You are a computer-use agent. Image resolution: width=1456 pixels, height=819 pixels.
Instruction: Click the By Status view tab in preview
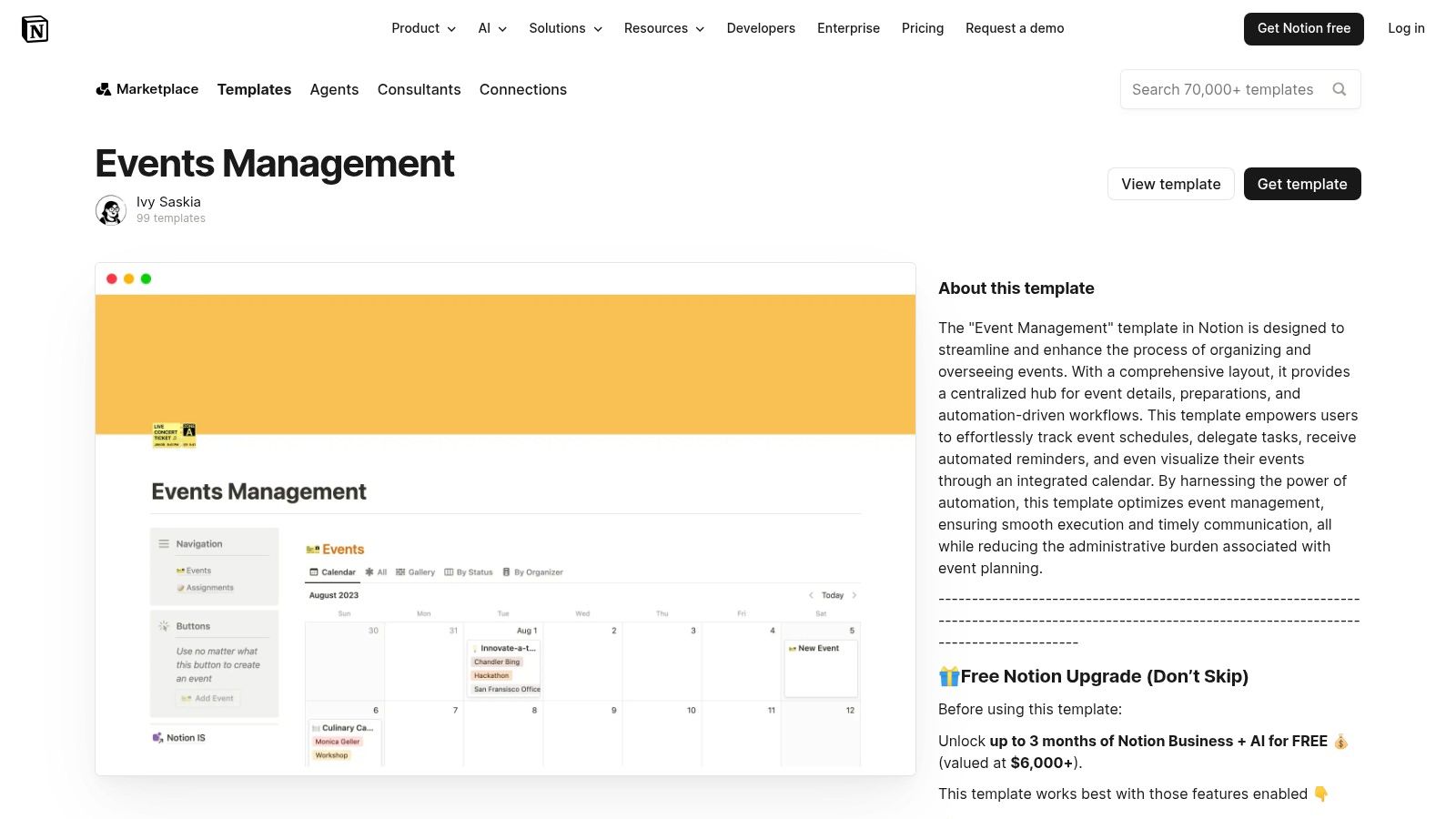coord(469,572)
